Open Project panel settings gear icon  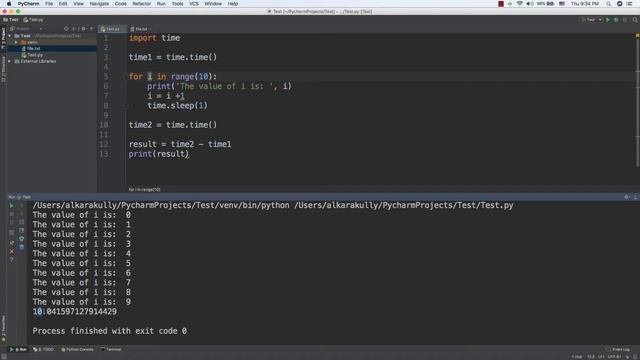(x=84, y=29)
